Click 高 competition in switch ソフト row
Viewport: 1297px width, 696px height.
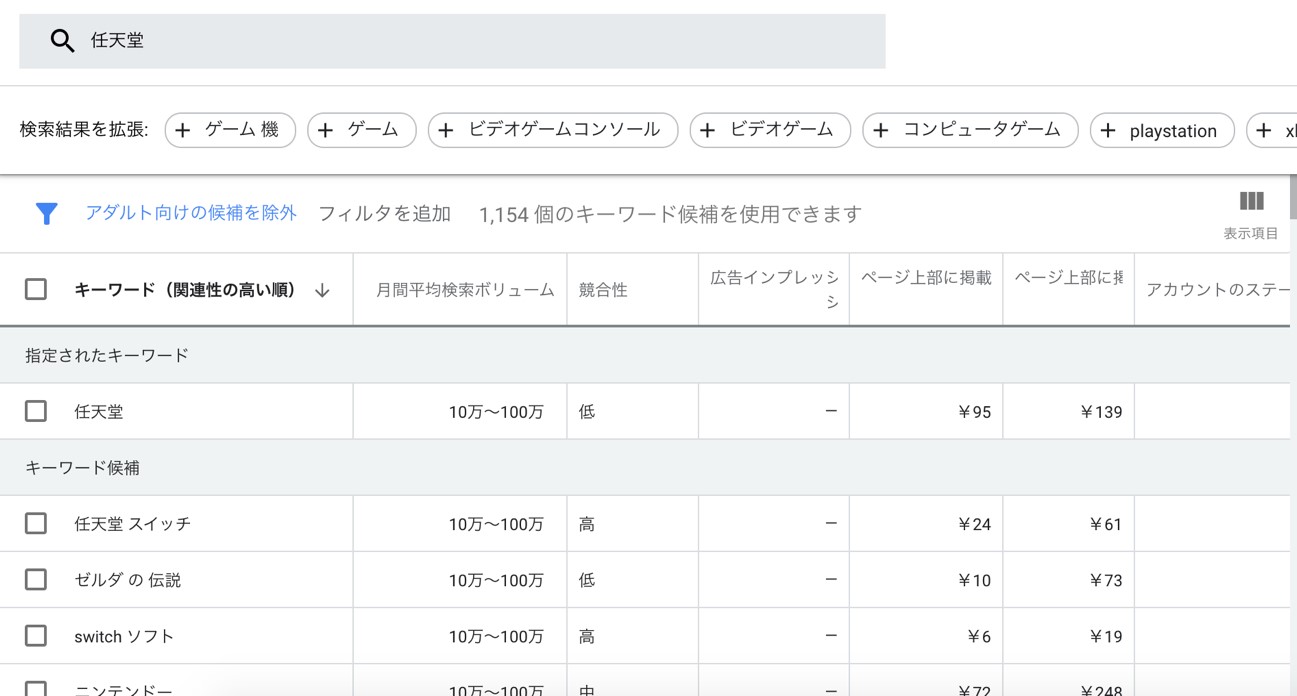click(587, 636)
